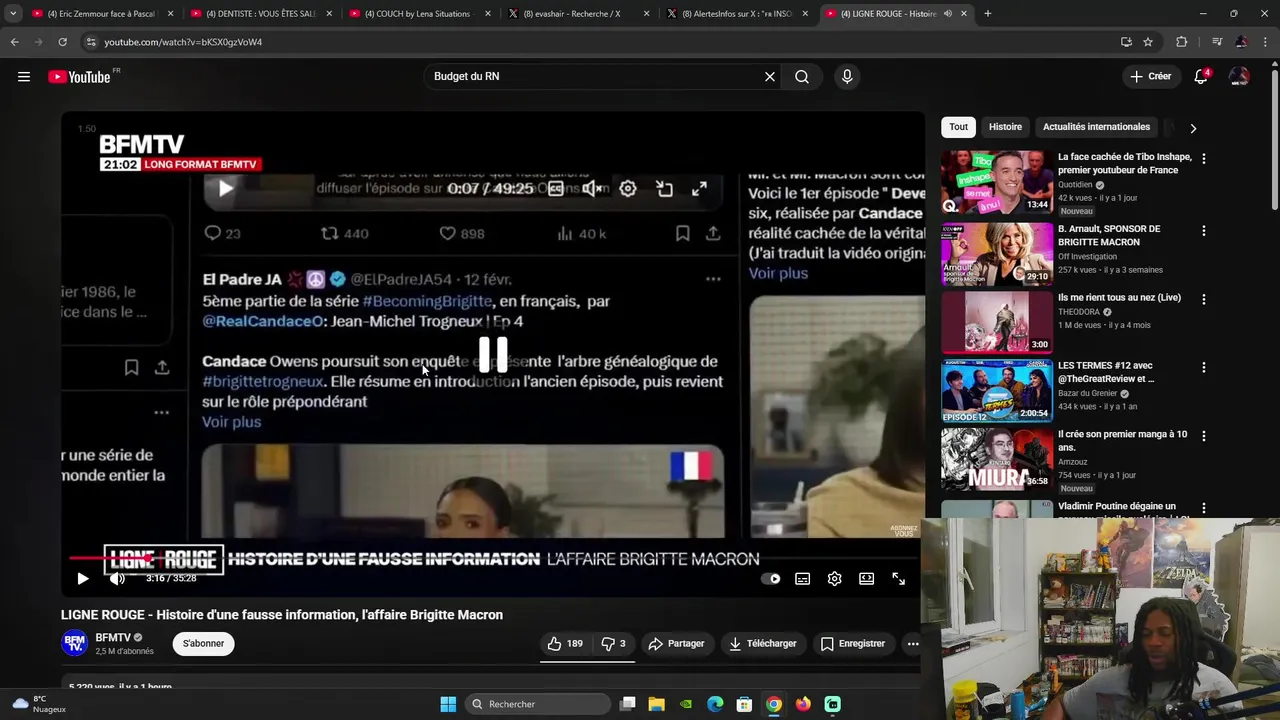Click the magnifier search button
Screen dimensions: 1280x720
802,77
